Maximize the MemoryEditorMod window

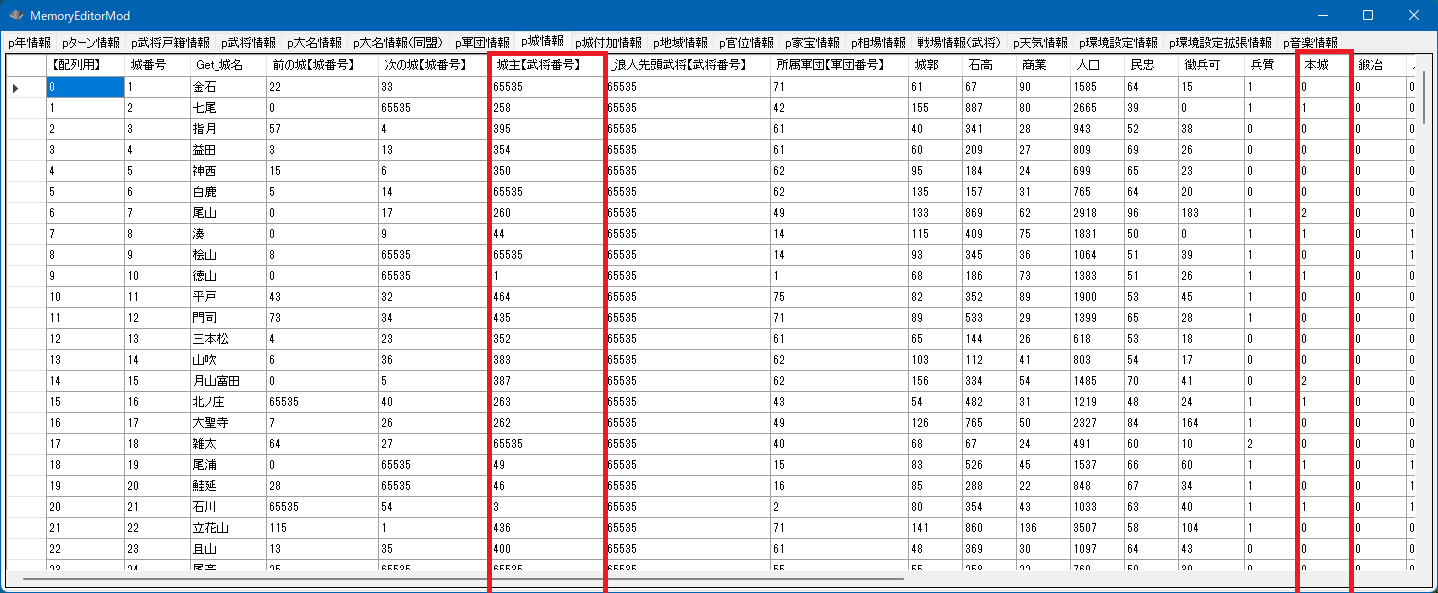tap(1368, 16)
